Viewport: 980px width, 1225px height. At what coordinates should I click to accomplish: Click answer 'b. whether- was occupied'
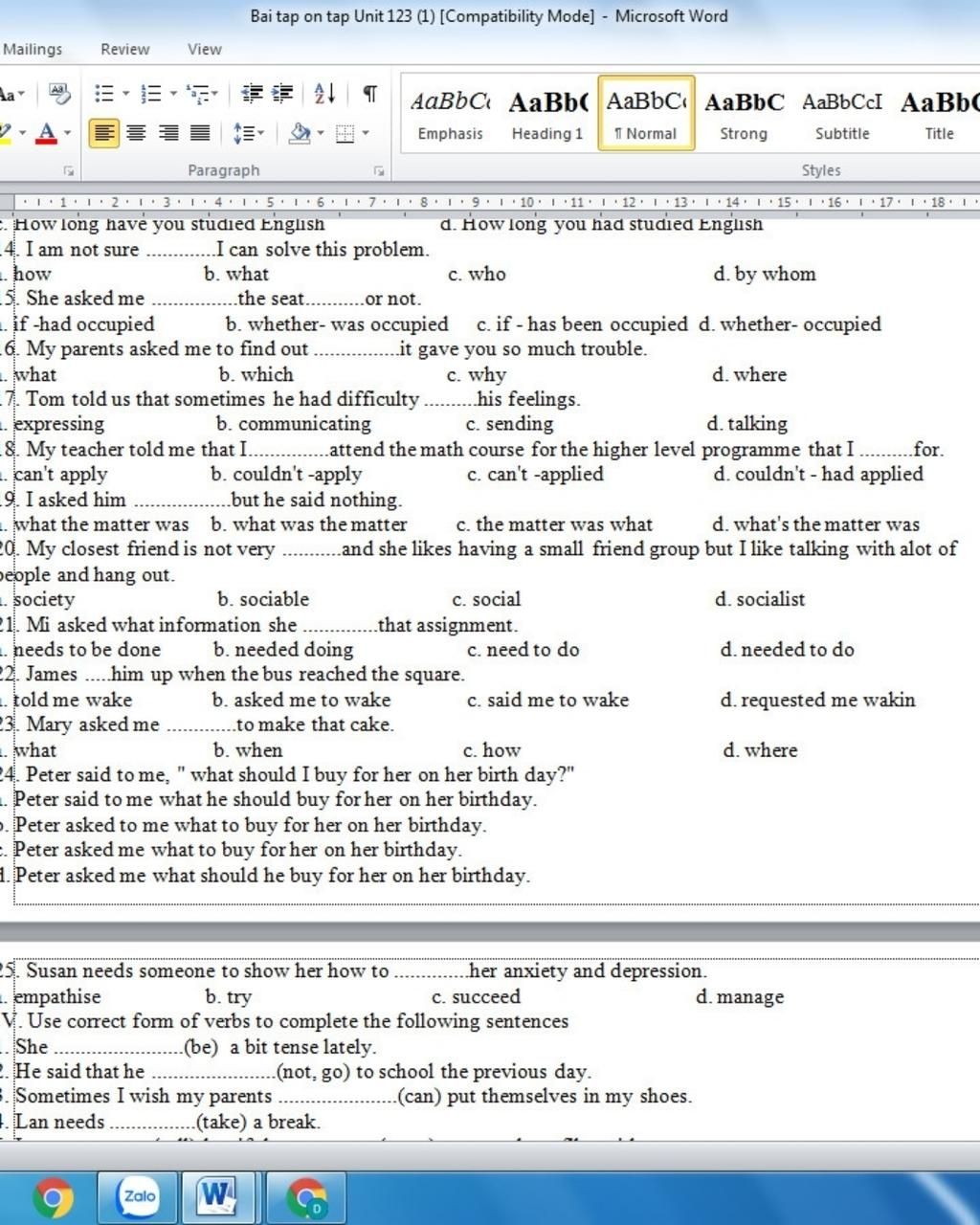point(337,323)
